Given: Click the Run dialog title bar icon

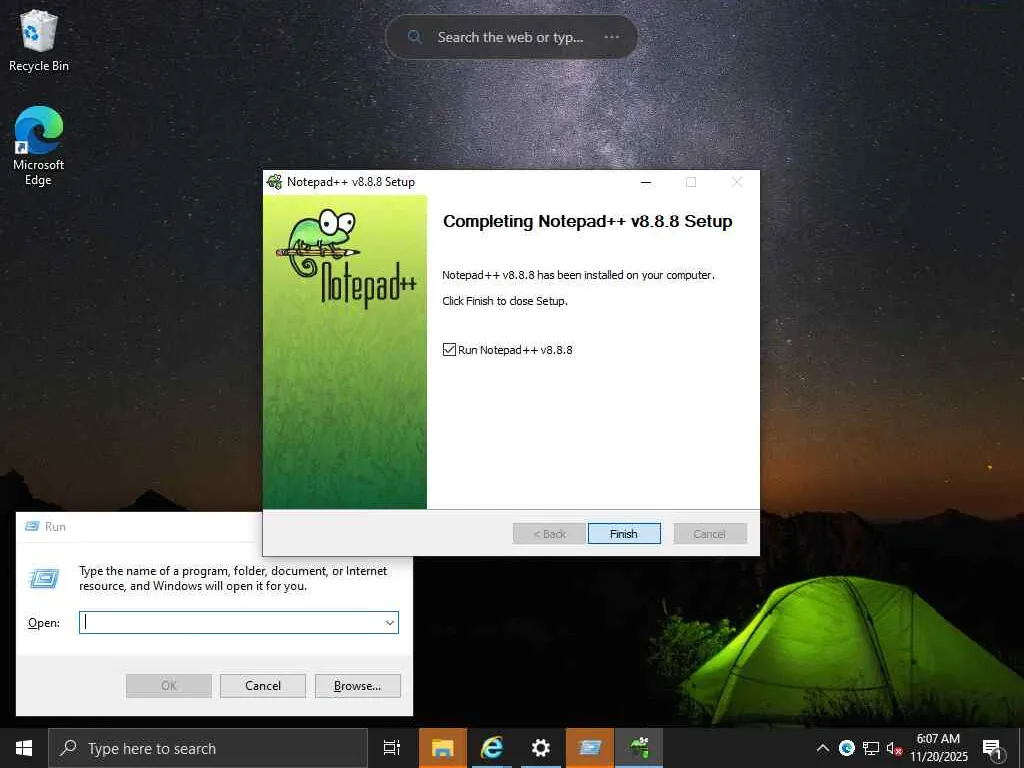Looking at the screenshot, I should click(x=32, y=526).
